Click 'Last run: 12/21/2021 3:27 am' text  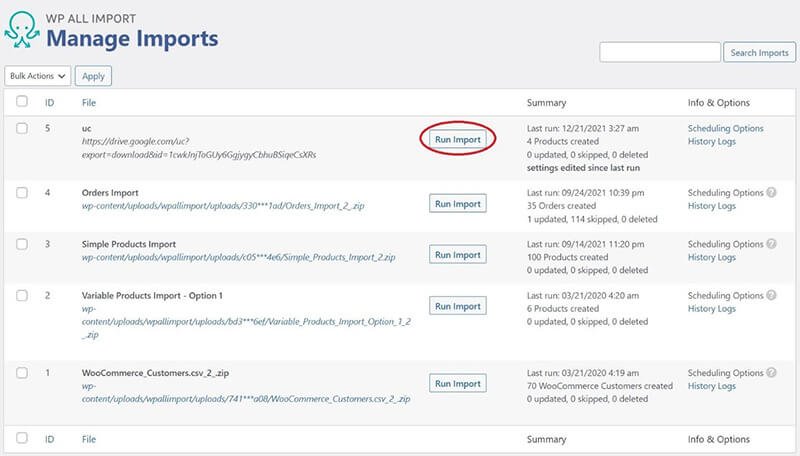583,129
